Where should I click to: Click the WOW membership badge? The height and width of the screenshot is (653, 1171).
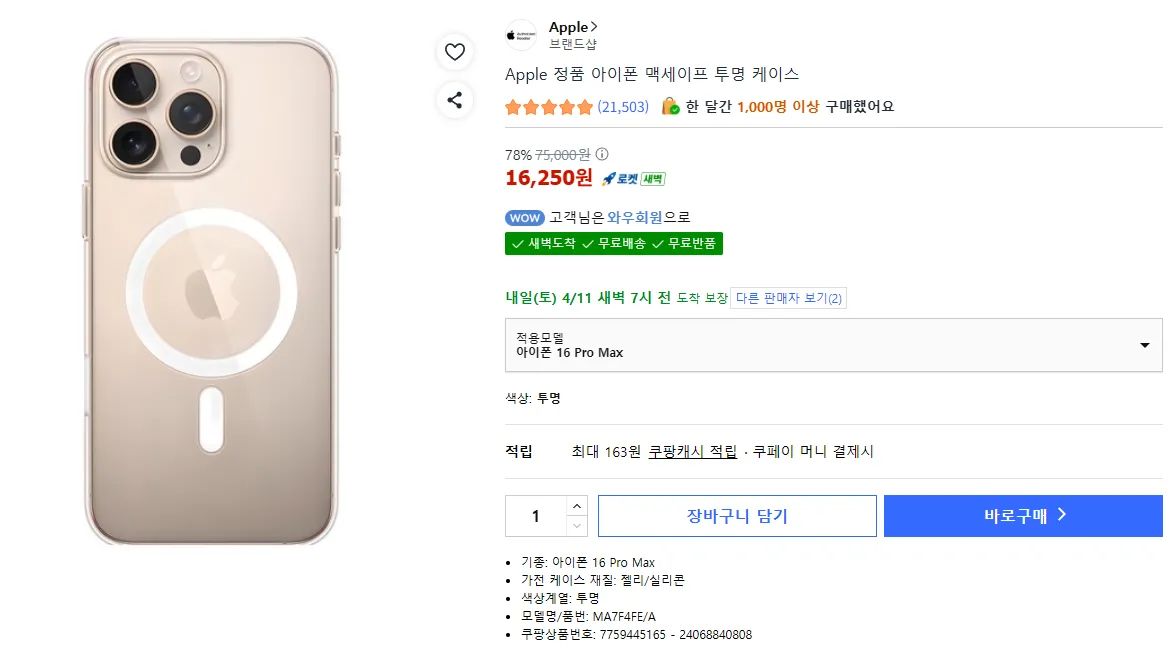pyautogui.click(x=525, y=218)
